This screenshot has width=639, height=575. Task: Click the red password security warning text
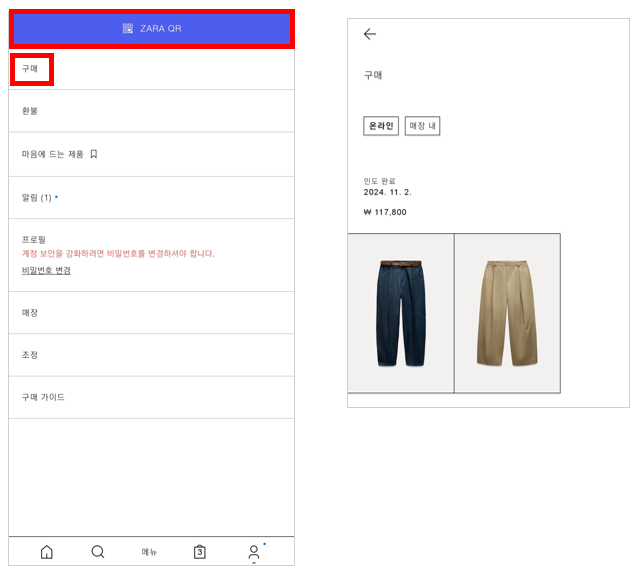click(118, 253)
